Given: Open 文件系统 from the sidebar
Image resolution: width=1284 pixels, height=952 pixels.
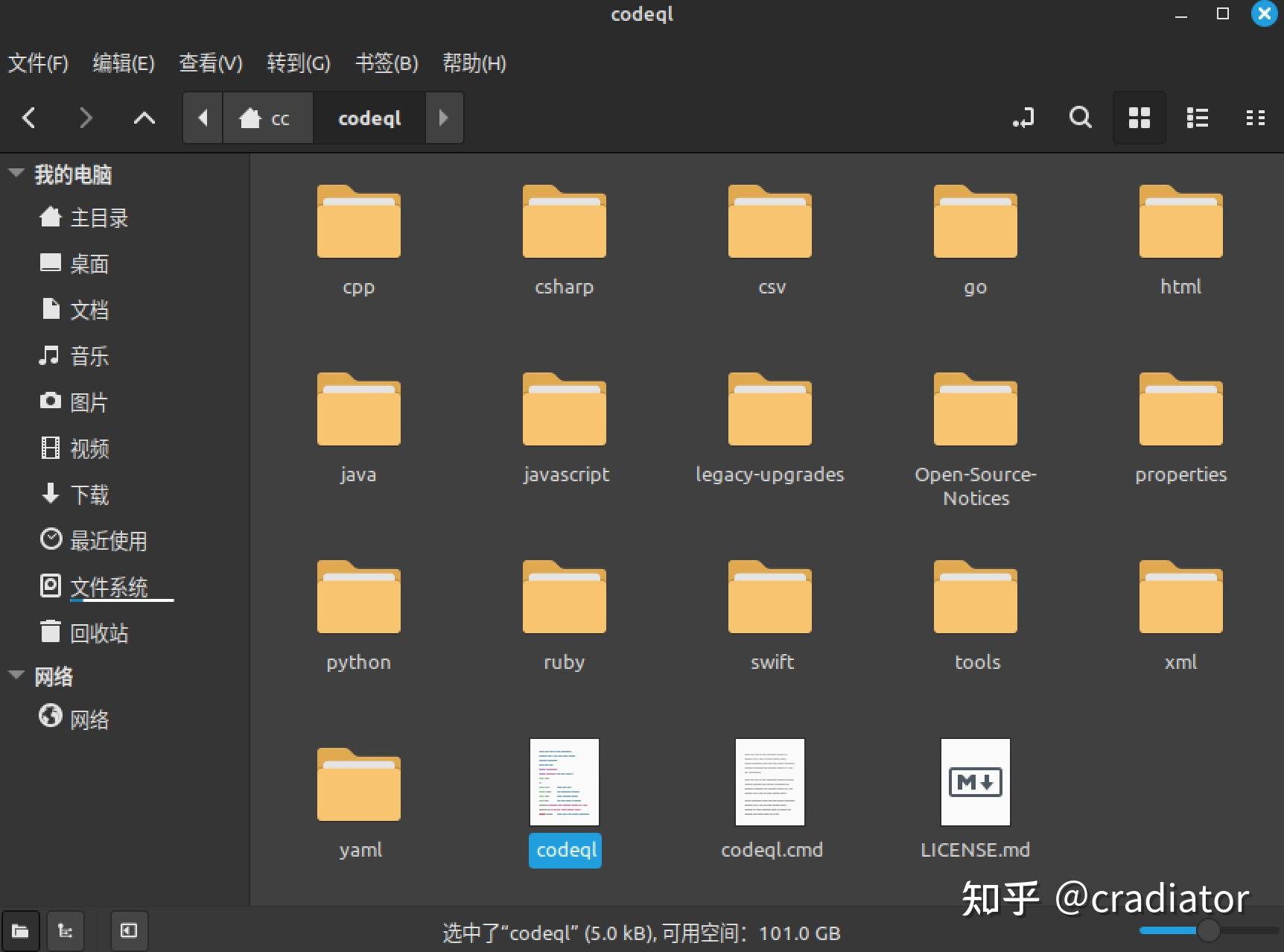Looking at the screenshot, I should [109, 586].
